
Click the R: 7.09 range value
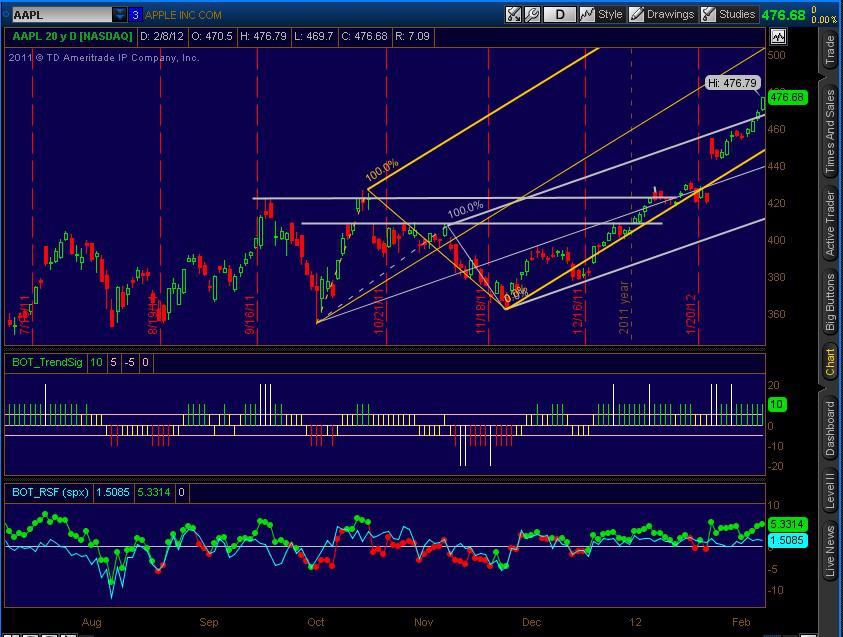(412, 37)
